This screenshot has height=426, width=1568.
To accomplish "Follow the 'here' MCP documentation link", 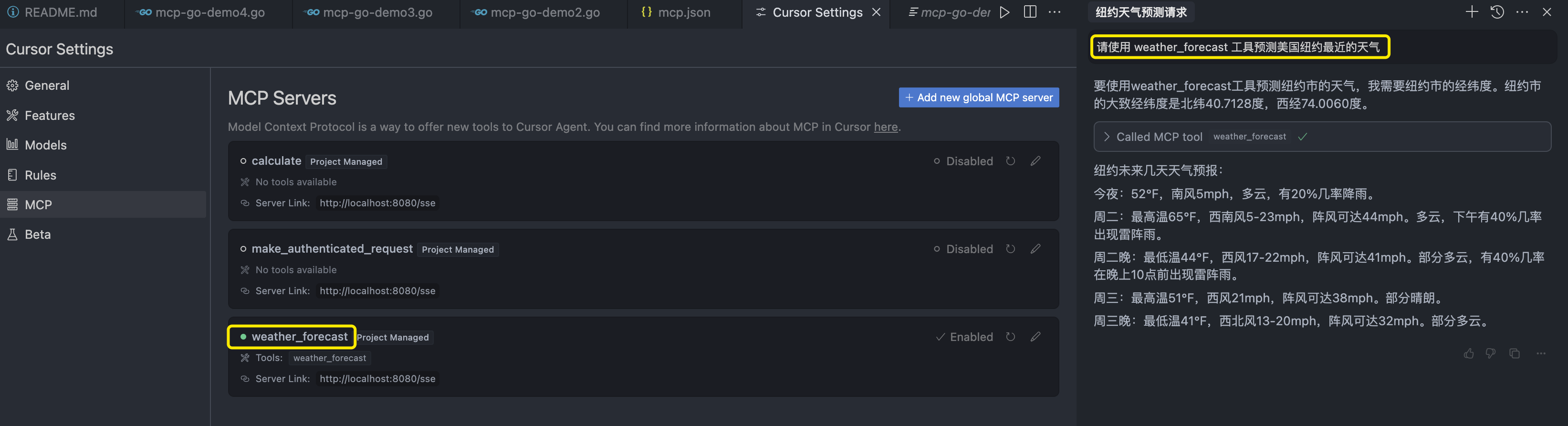I will (x=885, y=127).
